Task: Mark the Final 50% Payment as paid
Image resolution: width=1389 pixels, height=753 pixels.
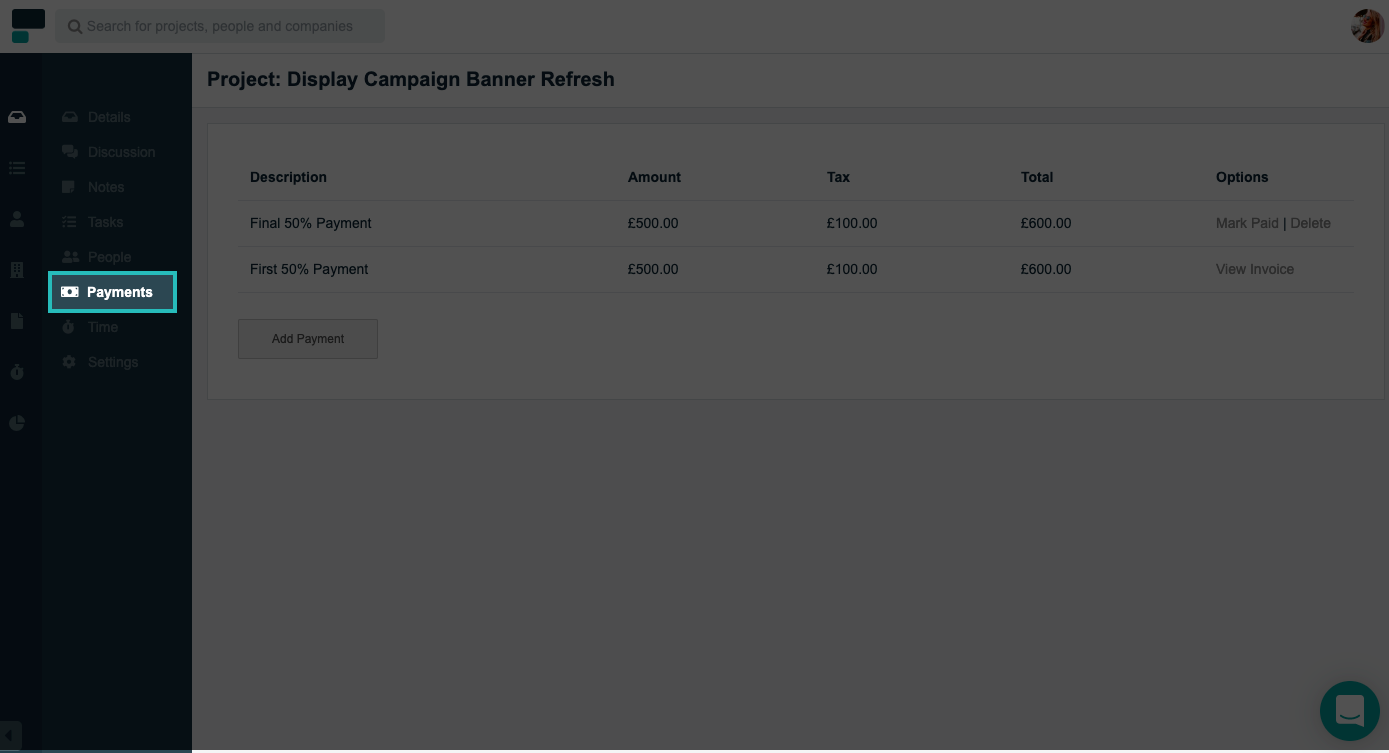Action: click(1247, 223)
